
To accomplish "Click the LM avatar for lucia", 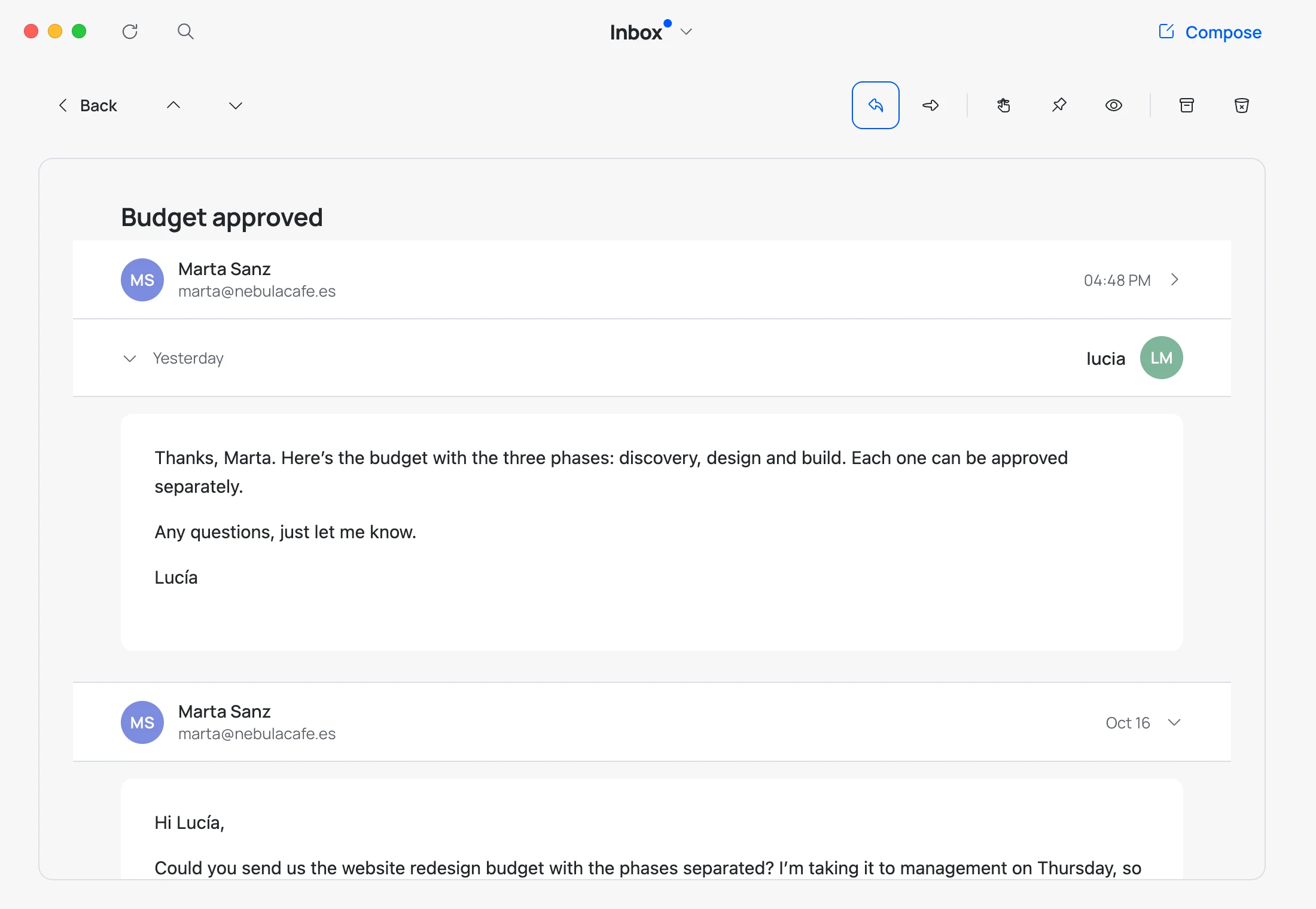I will (1162, 358).
